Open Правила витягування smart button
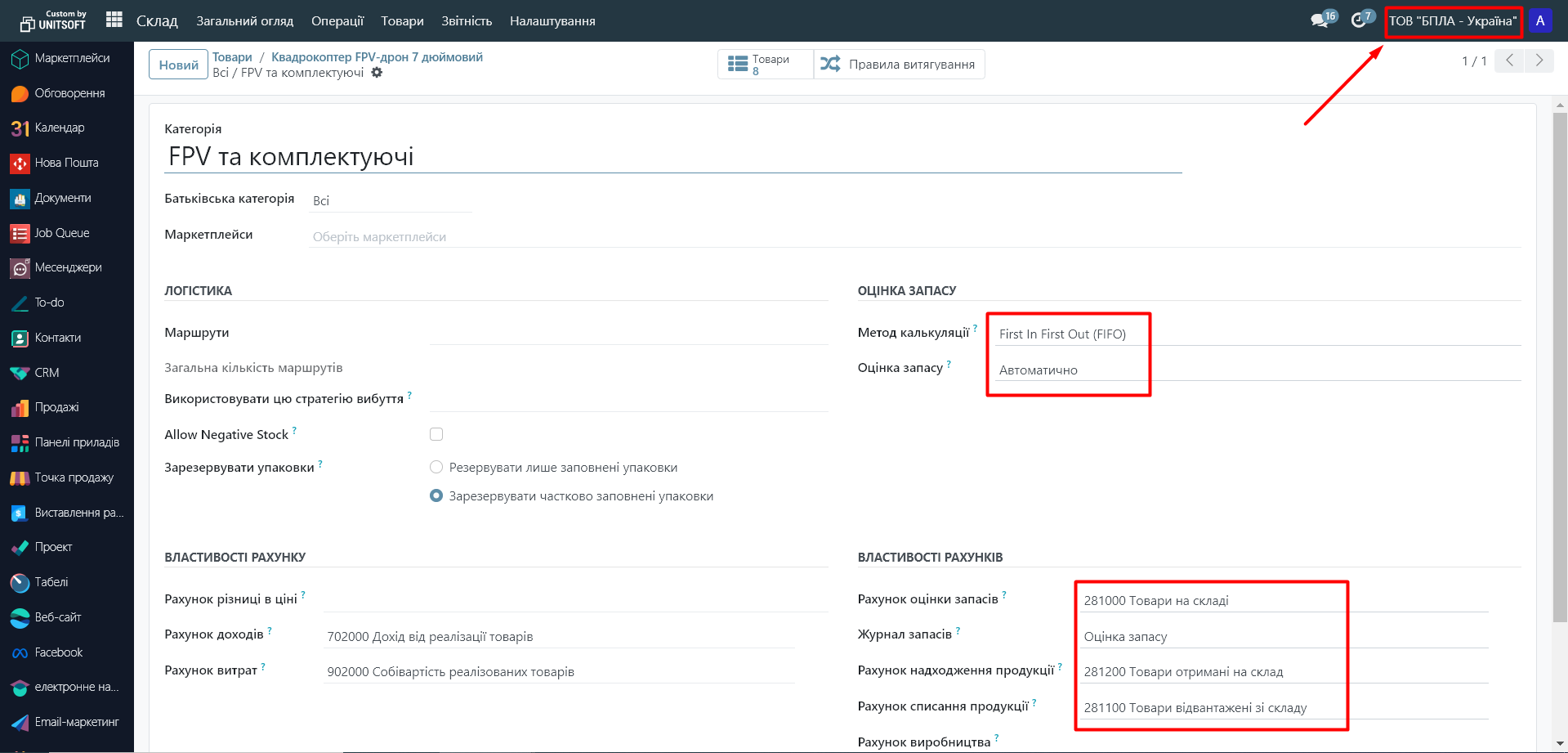 pos(899,64)
